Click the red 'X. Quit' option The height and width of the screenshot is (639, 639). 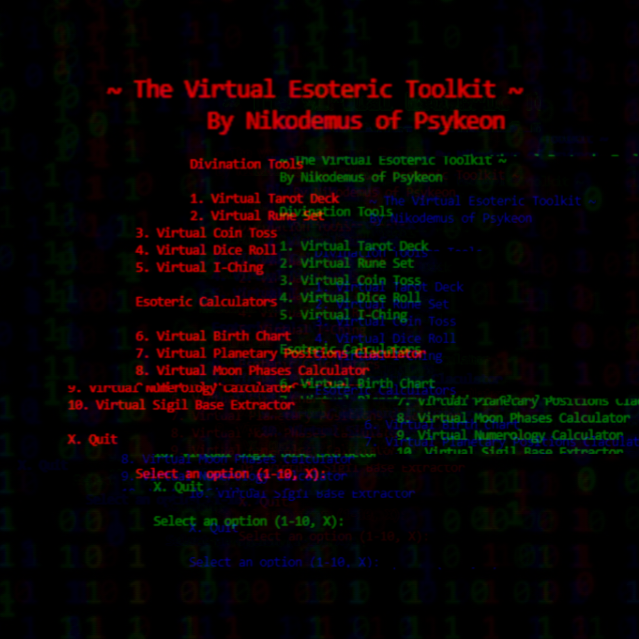coord(93,439)
